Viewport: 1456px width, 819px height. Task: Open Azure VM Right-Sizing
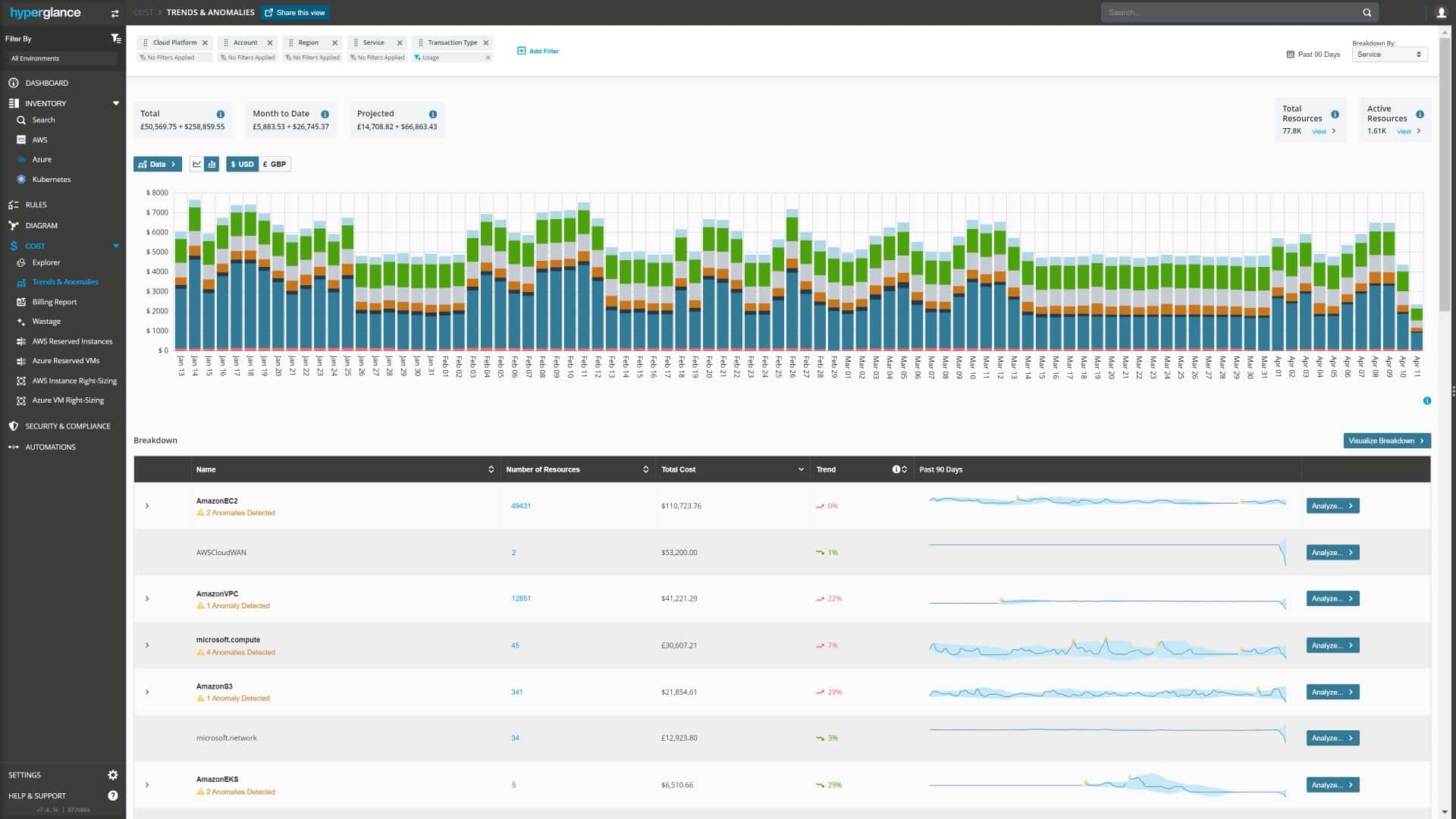[67, 400]
